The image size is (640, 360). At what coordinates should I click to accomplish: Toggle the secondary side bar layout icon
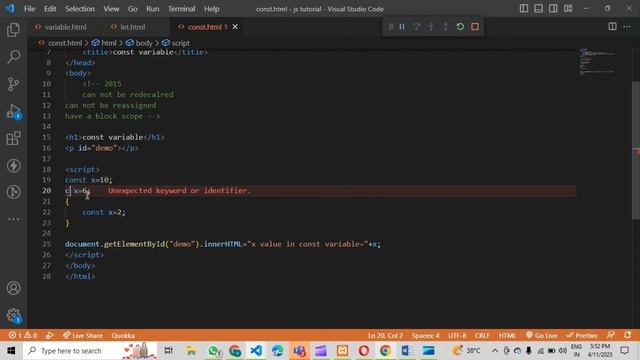point(553,9)
